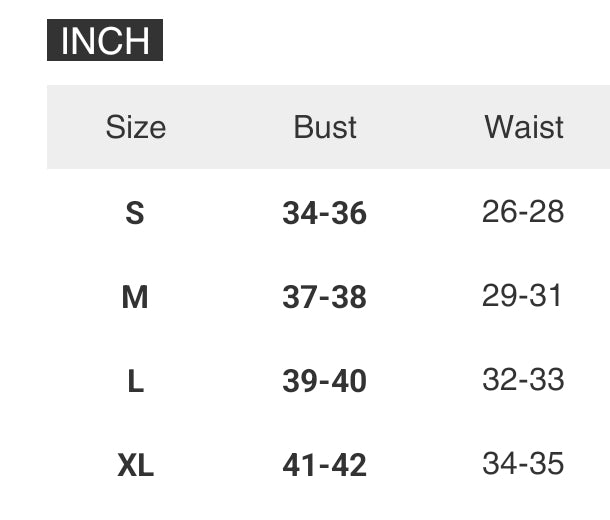Screen dimensions: 610x520
Task: Click the number 42 in XL bust
Action: 349,465
